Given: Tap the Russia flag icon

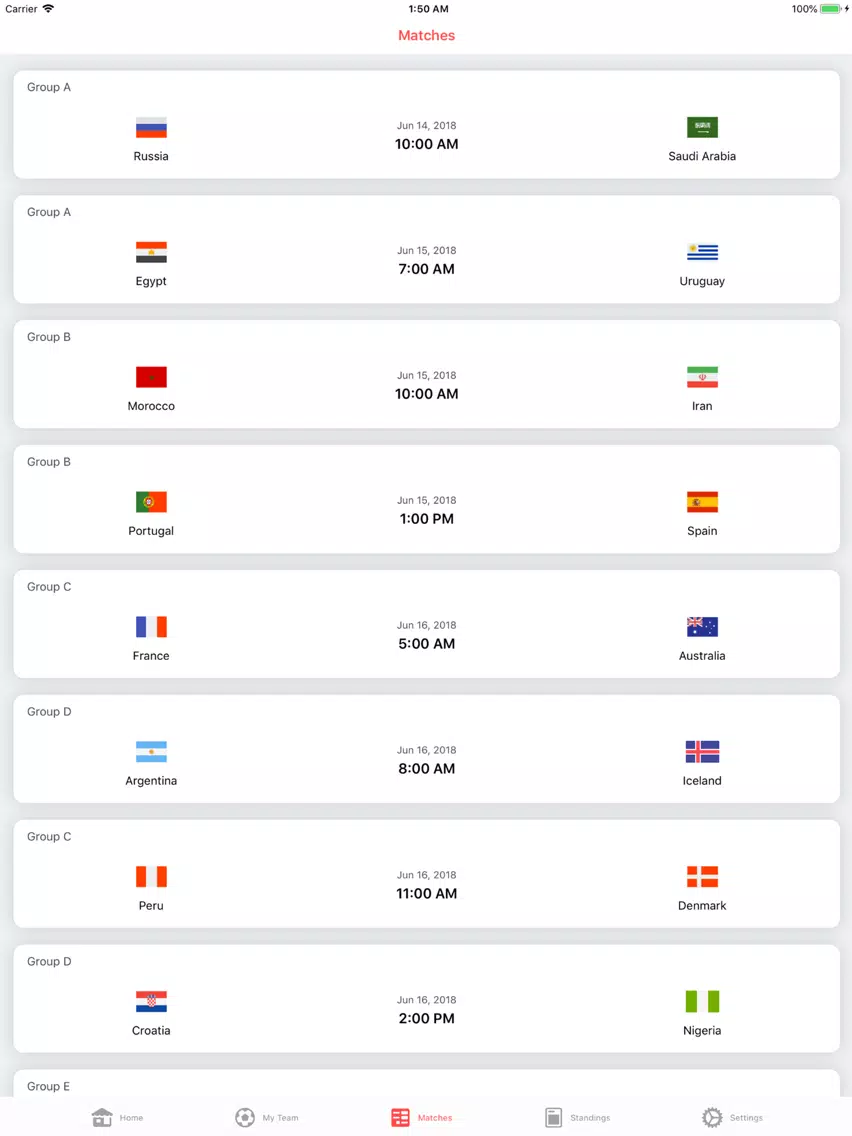Looking at the screenshot, I should (151, 128).
